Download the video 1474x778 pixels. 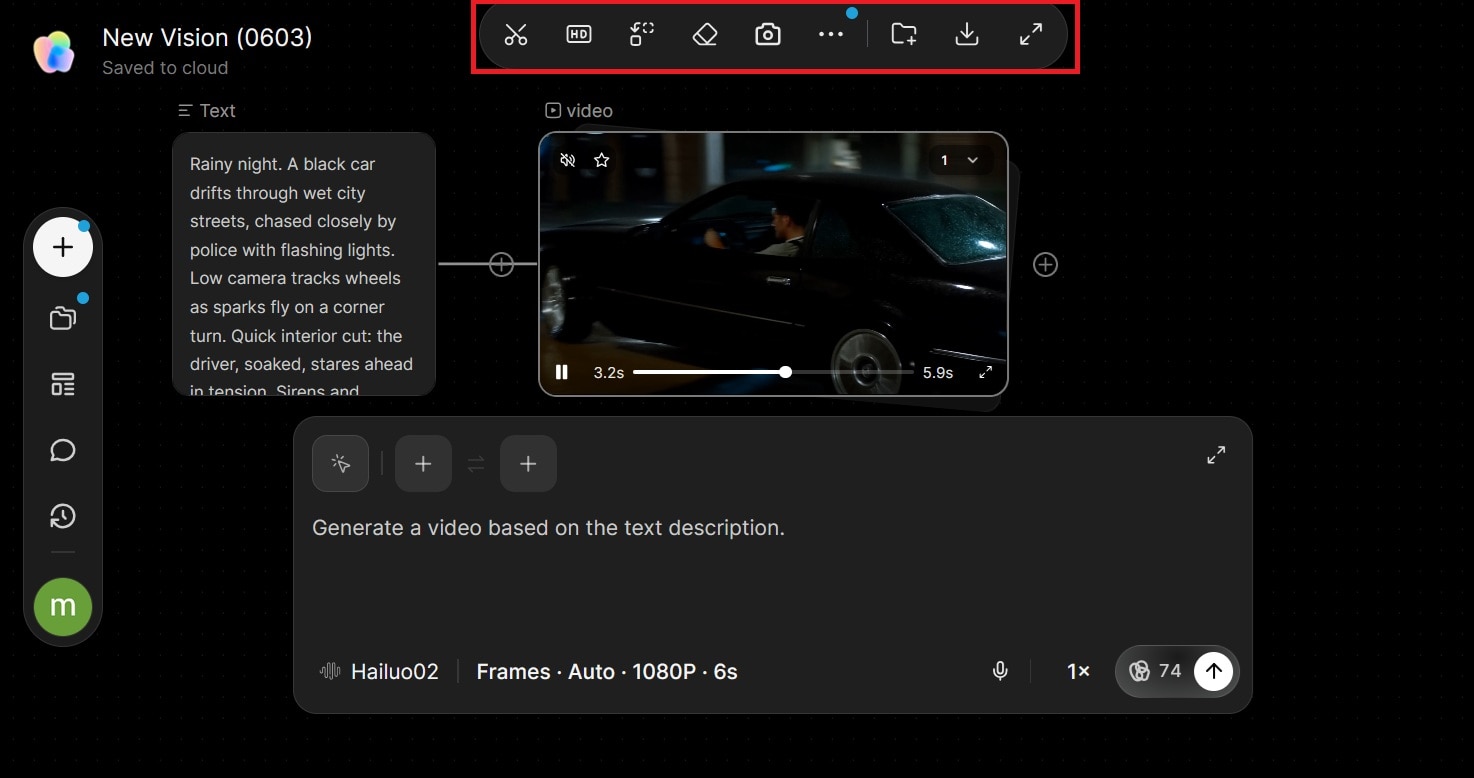click(x=967, y=35)
